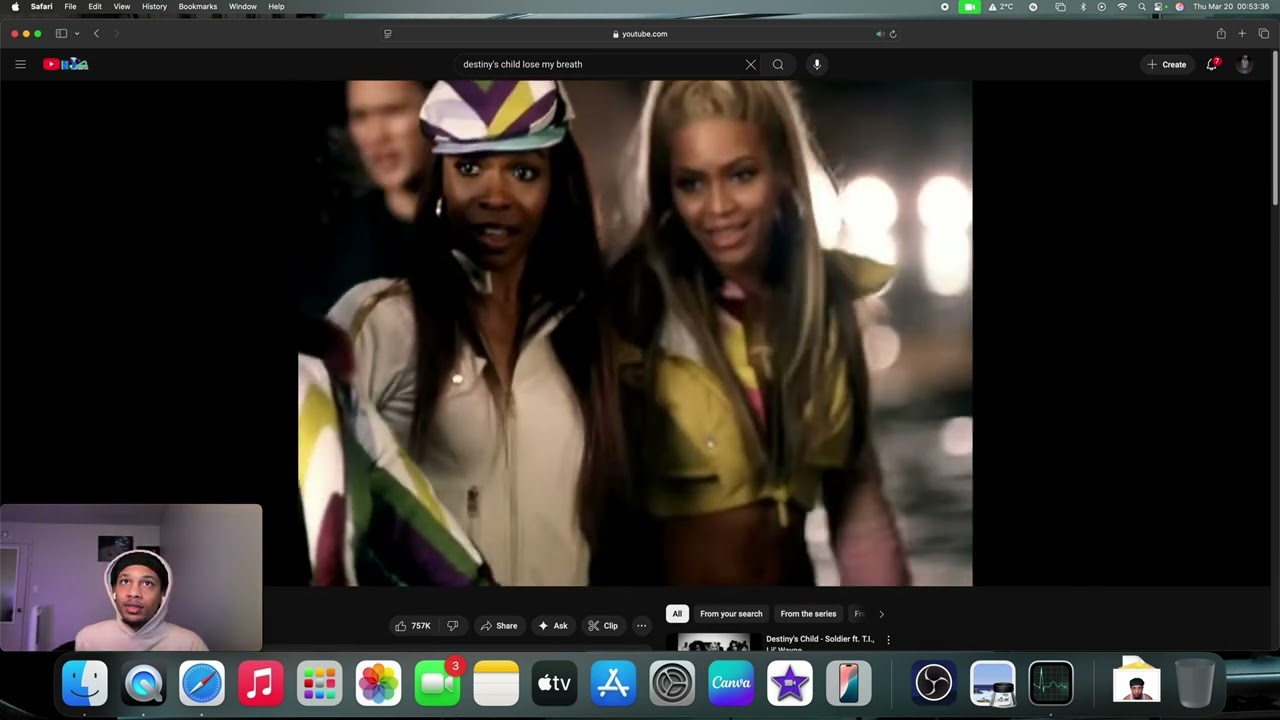Screen dimensions: 1280x720
Task: Click the YouTube logo to go home
Action: pyautogui.click(x=65, y=64)
